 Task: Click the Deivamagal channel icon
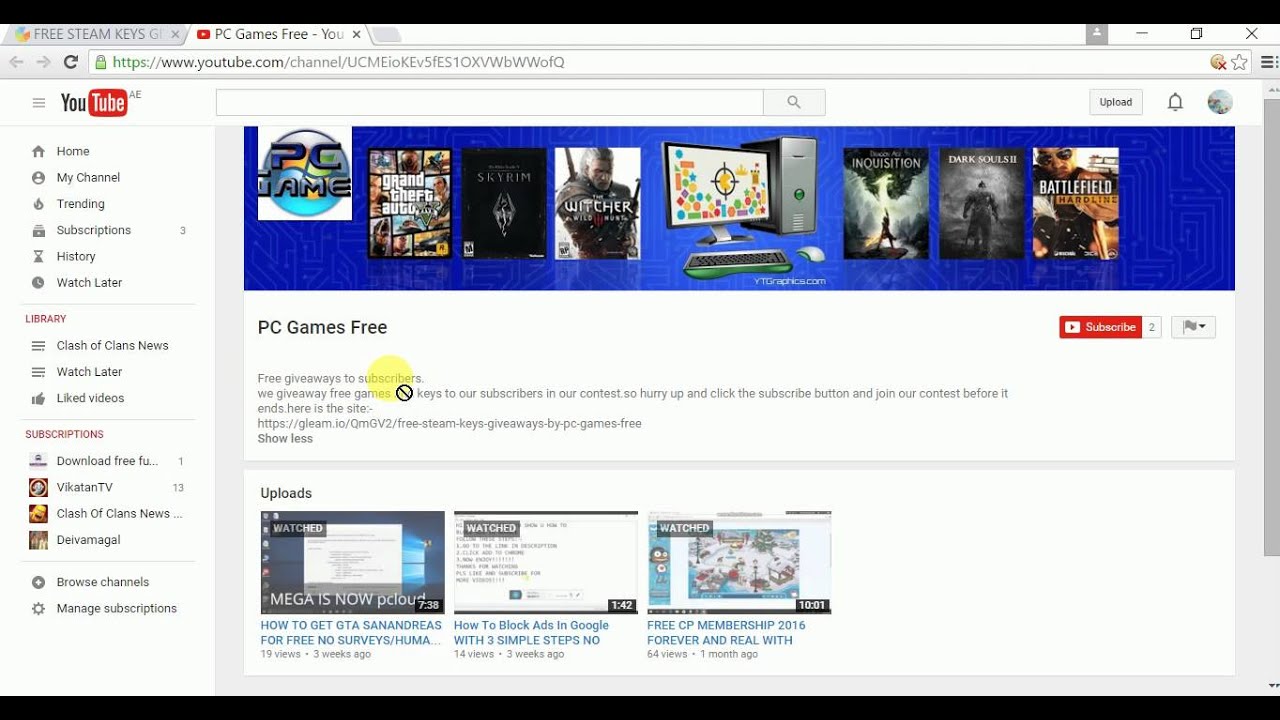pyautogui.click(x=38, y=540)
